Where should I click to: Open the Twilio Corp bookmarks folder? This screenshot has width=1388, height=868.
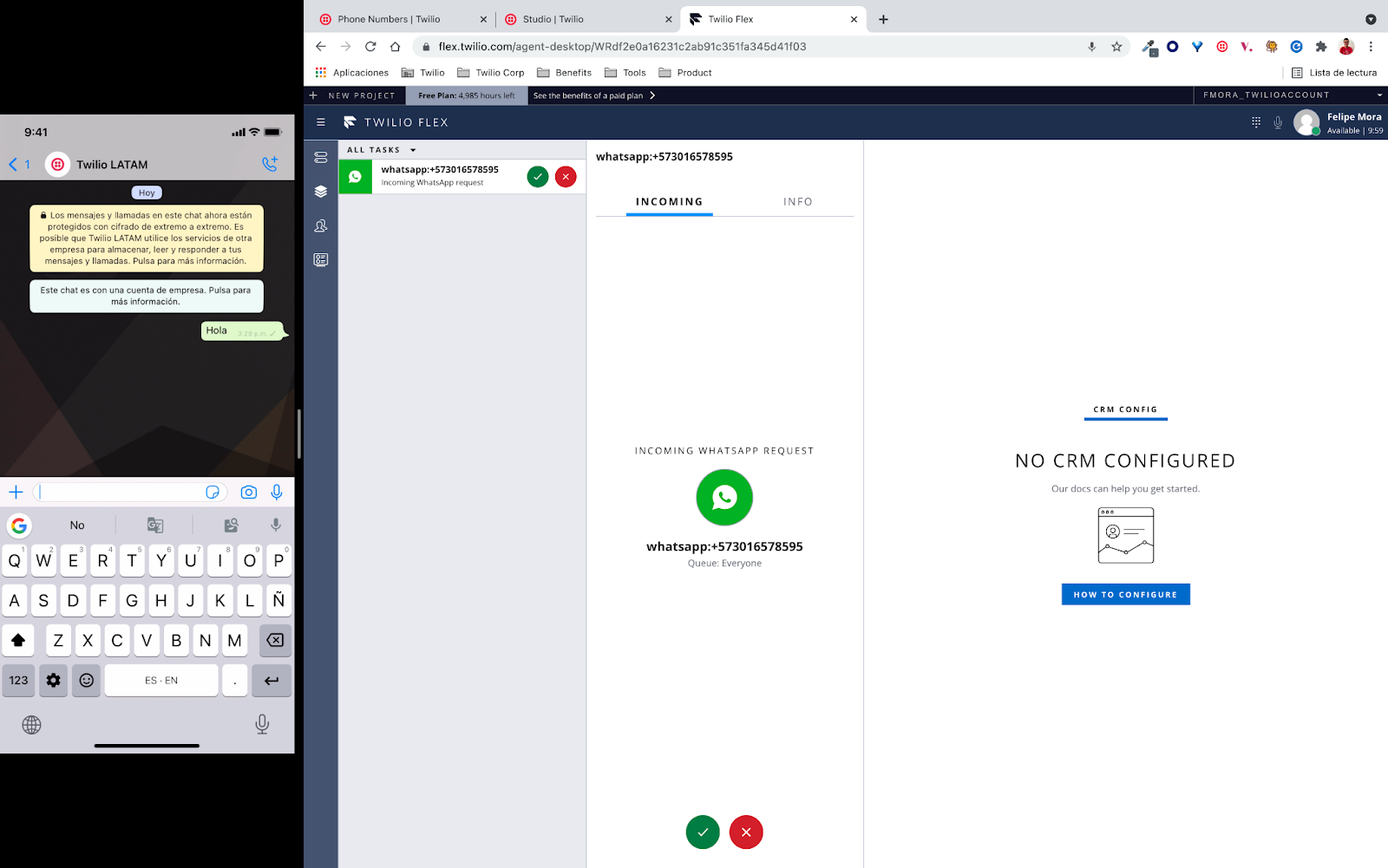(x=490, y=73)
